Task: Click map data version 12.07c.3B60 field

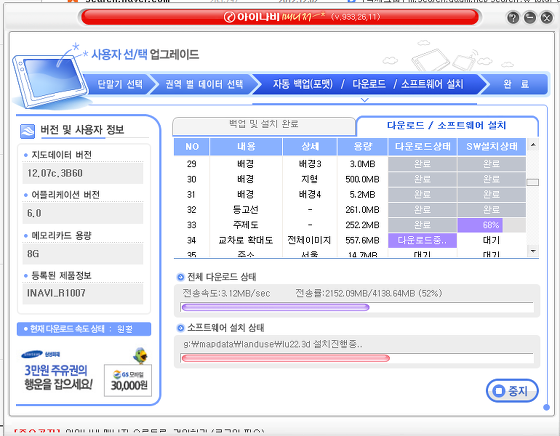Action: [x=83, y=173]
